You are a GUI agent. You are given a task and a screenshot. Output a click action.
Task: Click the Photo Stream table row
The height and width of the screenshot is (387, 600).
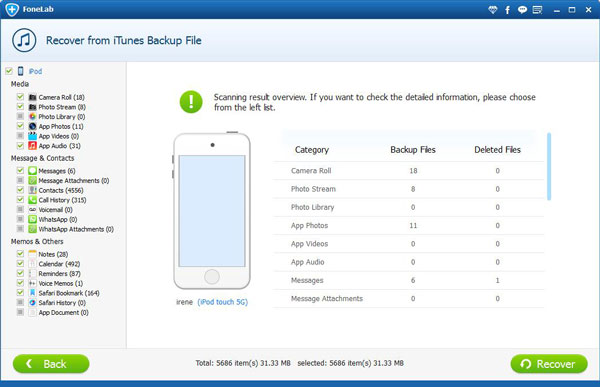tap(408, 189)
